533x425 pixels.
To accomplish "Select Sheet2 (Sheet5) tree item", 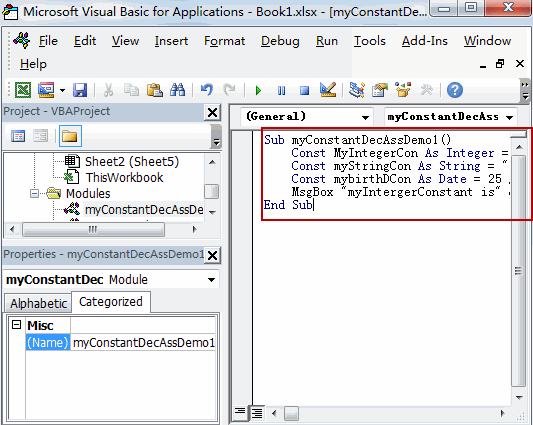I will (132, 162).
